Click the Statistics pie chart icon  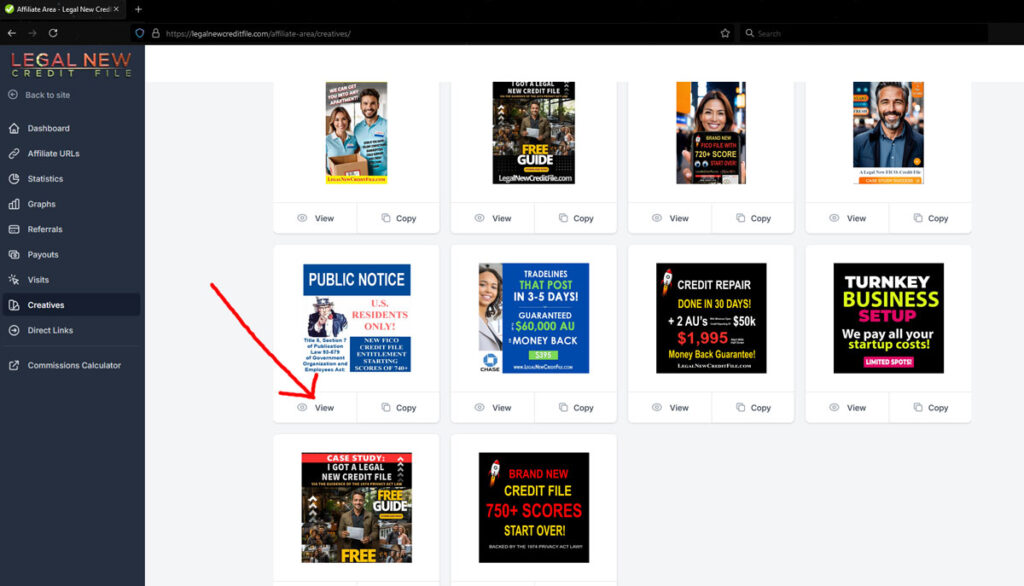tap(14, 179)
